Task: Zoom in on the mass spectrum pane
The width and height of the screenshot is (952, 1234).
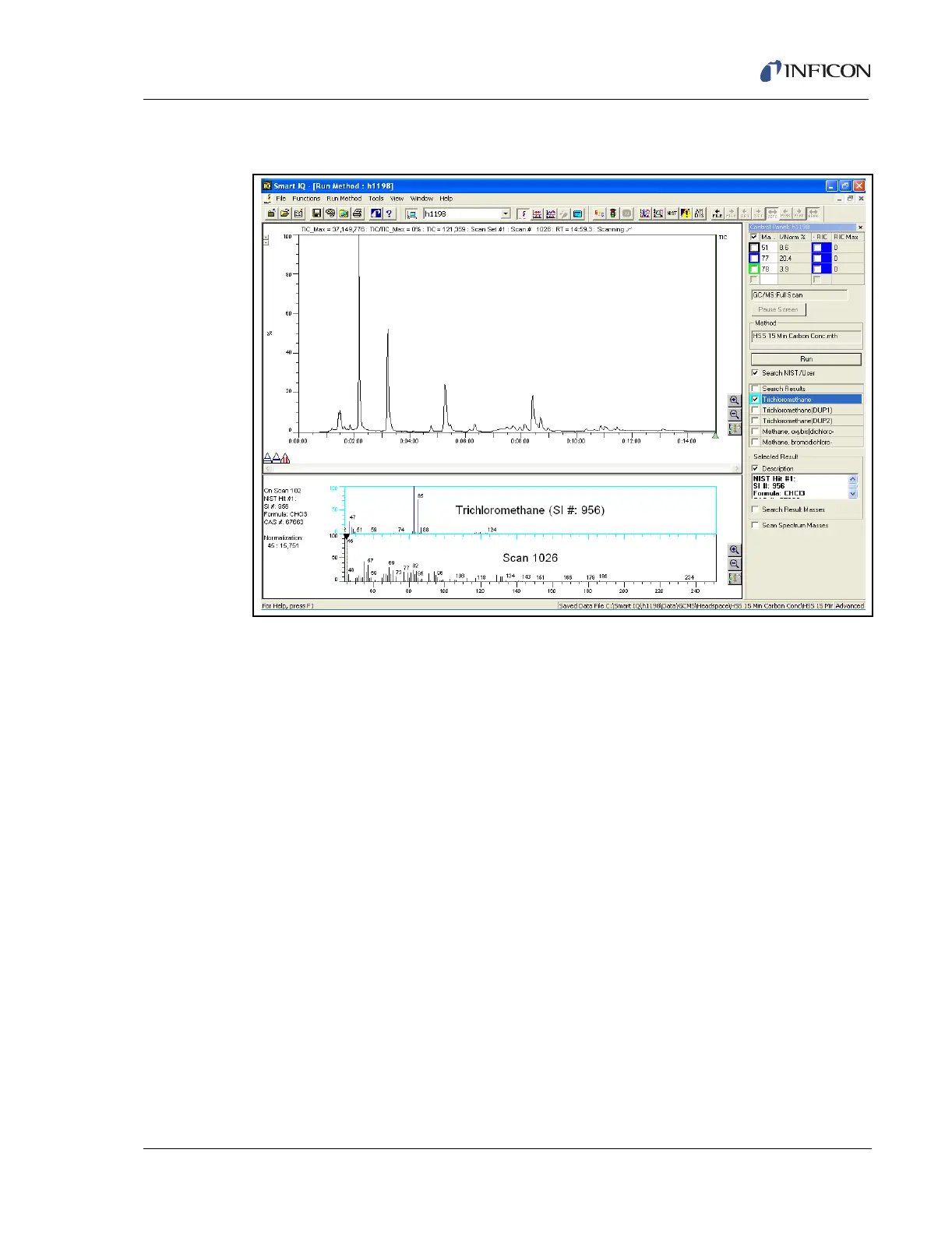Action: (x=734, y=550)
